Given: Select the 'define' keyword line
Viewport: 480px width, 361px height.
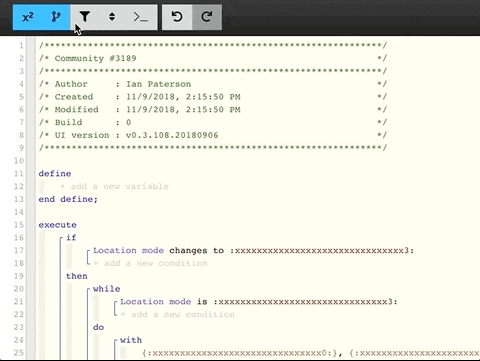Looking at the screenshot, I should coord(55,174).
